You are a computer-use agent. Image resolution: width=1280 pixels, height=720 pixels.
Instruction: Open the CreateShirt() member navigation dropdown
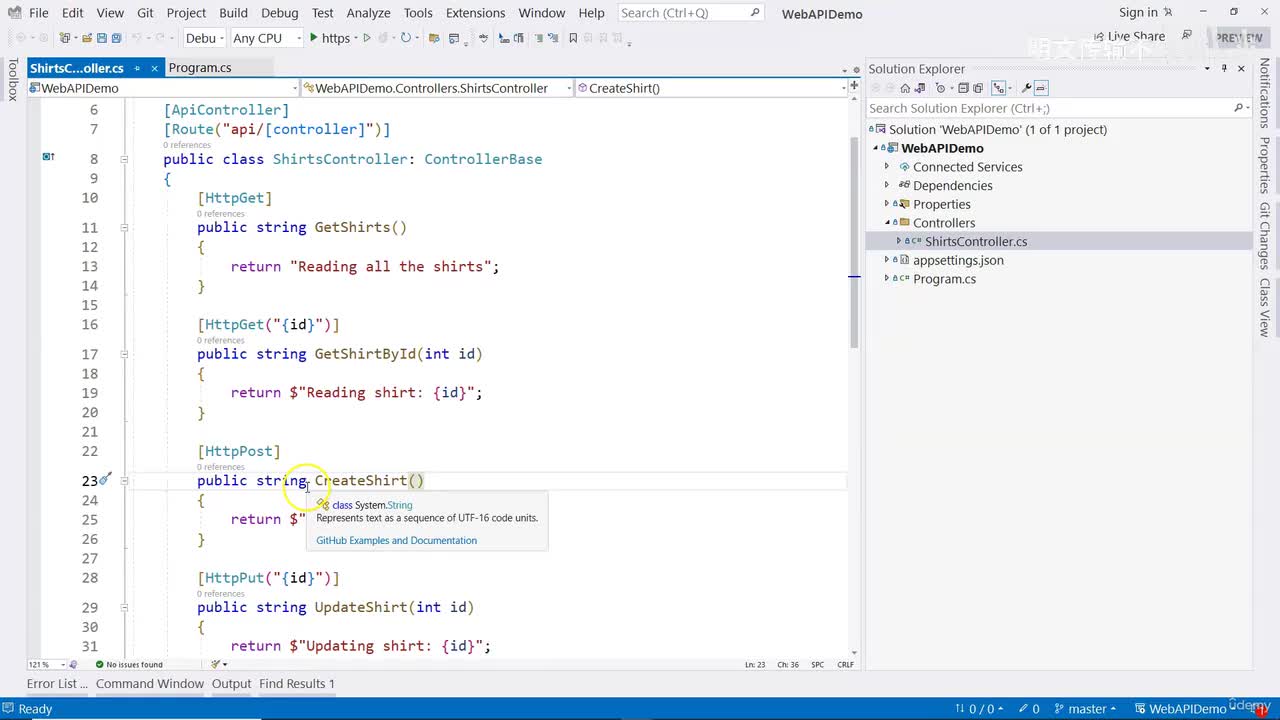711,88
